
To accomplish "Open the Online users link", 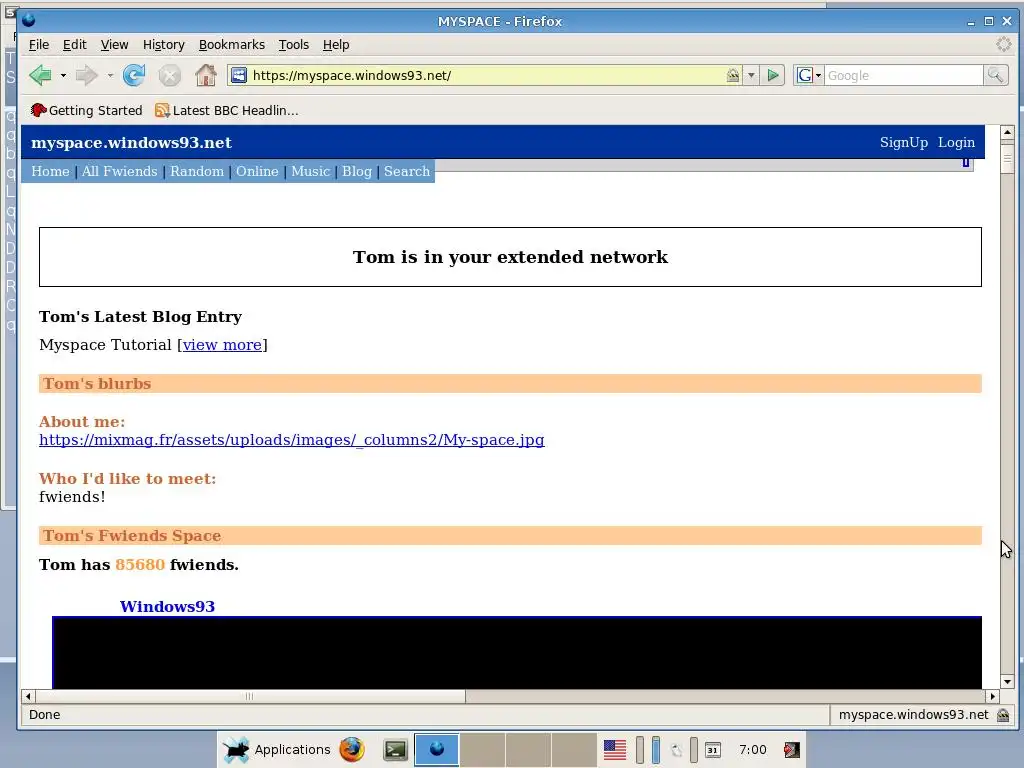I will pos(257,171).
